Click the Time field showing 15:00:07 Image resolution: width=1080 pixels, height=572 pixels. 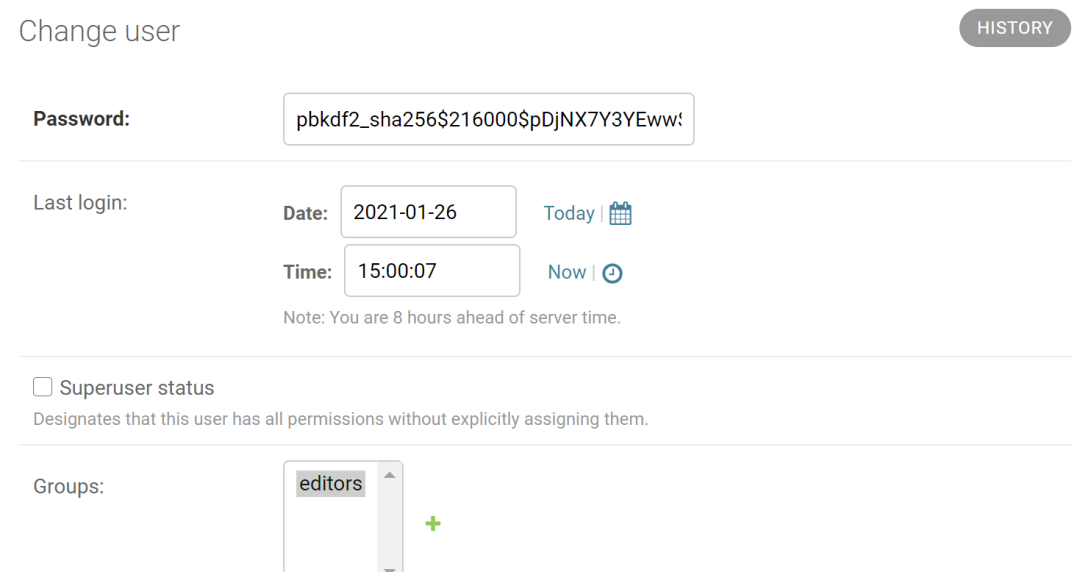tap(432, 271)
